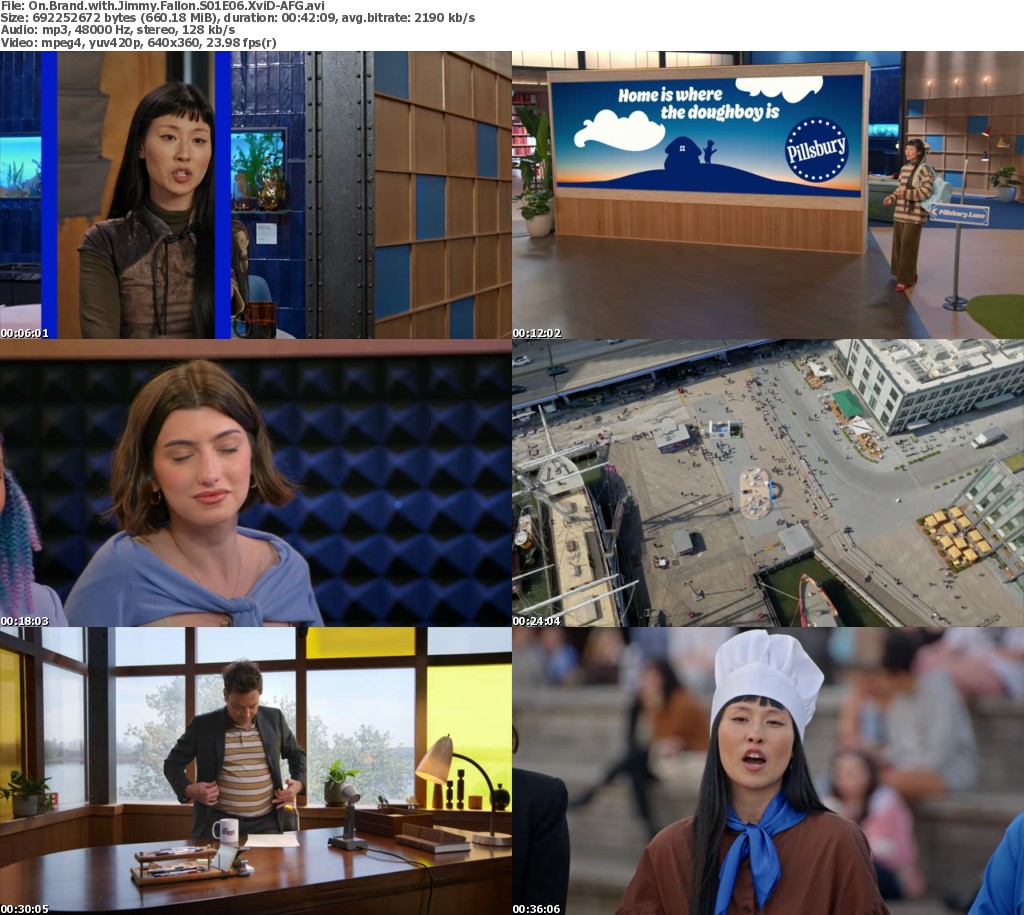Open the thumbnail of woman with long black hair
This screenshot has width=1024, height=915.
255,195
